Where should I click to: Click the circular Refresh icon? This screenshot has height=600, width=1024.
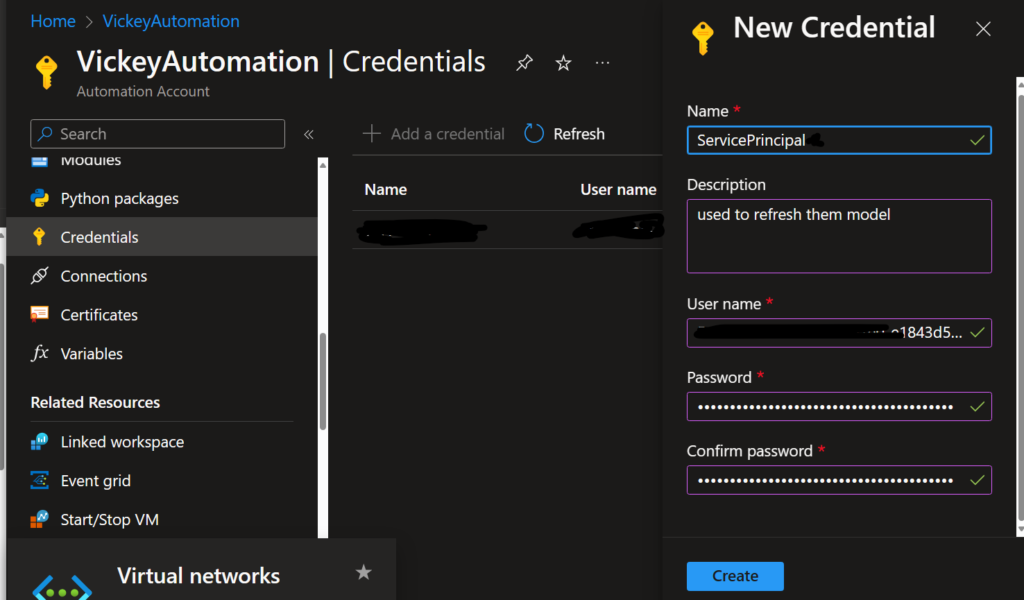pyautogui.click(x=534, y=134)
